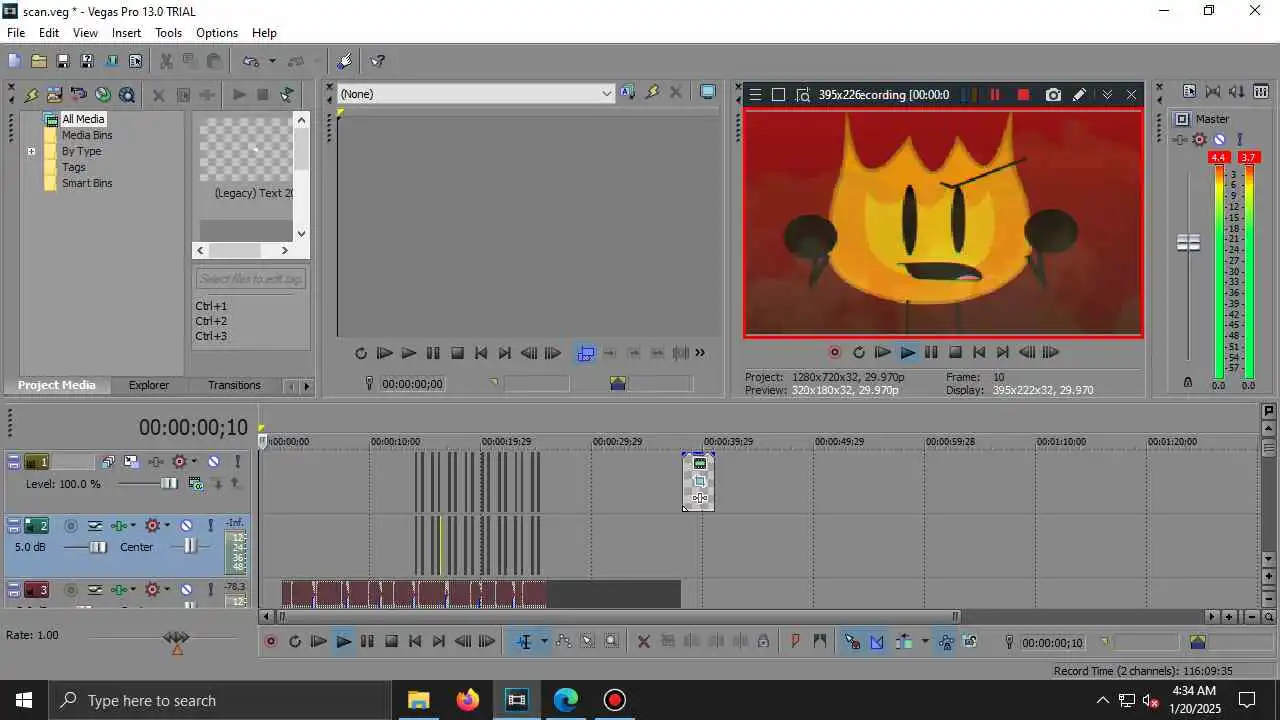This screenshot has width=1280, height=720.
Task: Open the Tools menu
Action: pos(168,33)
